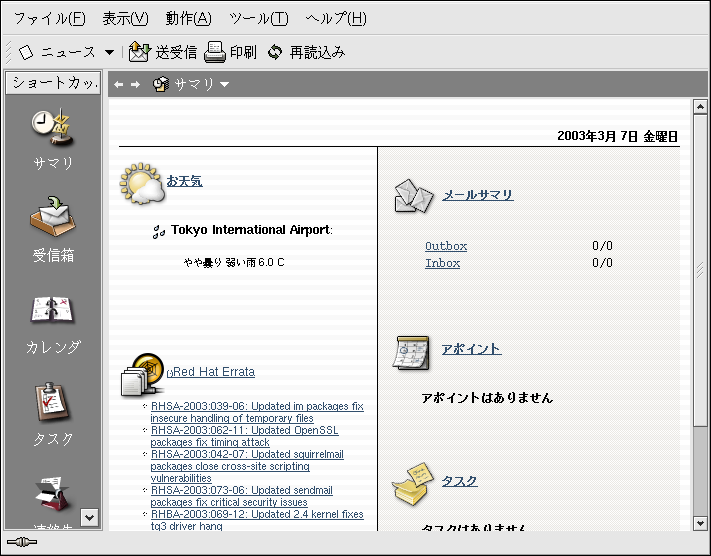The image size is (711, 556).
Task: Click the mail summary envelope icon
Action: [412, 196]
